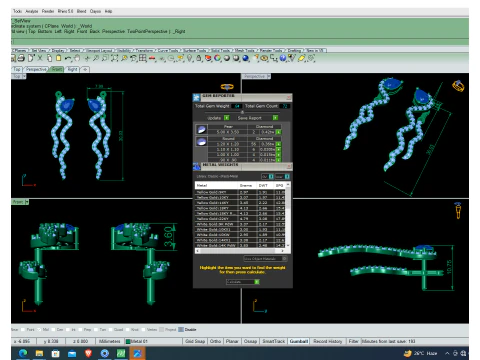This screenshot has width=480, height=360.
Task: Click the New document icon
Action: click(31, 58)
